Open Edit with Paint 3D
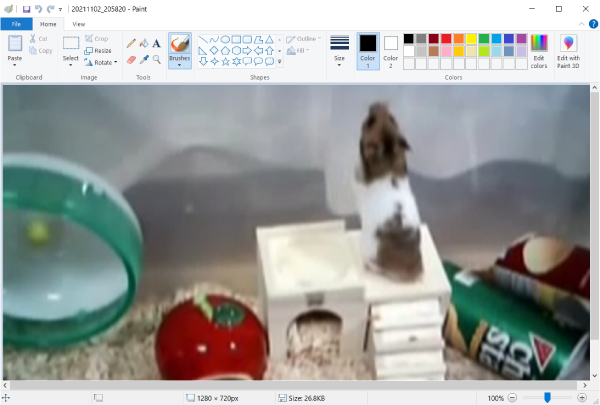The height and width of the screenshot is (405, 600). 568,50
